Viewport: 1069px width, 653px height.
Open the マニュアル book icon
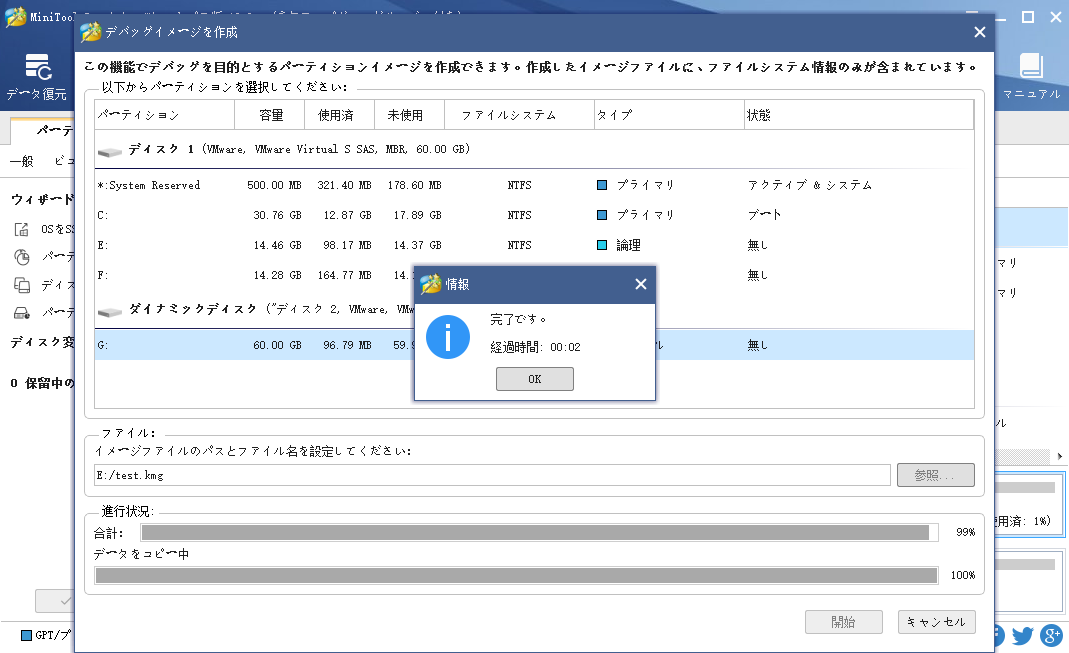1031,76
